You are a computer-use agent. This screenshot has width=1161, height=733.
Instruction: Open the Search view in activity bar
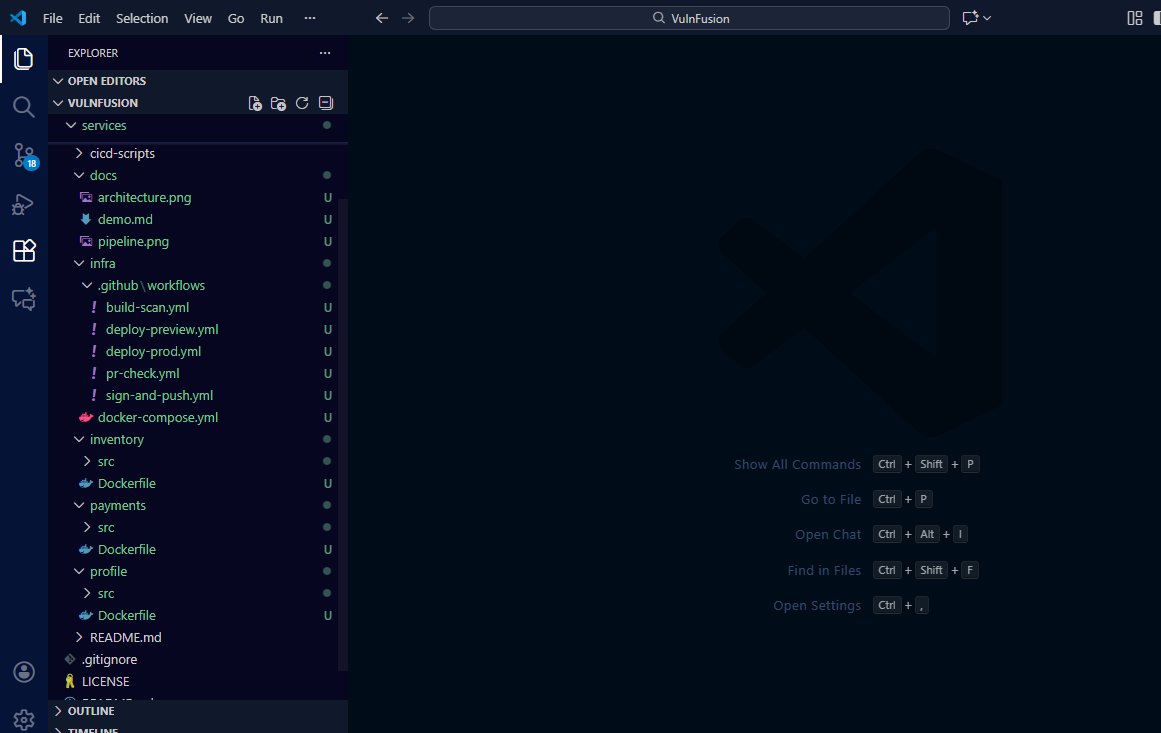tap(24, 107)
